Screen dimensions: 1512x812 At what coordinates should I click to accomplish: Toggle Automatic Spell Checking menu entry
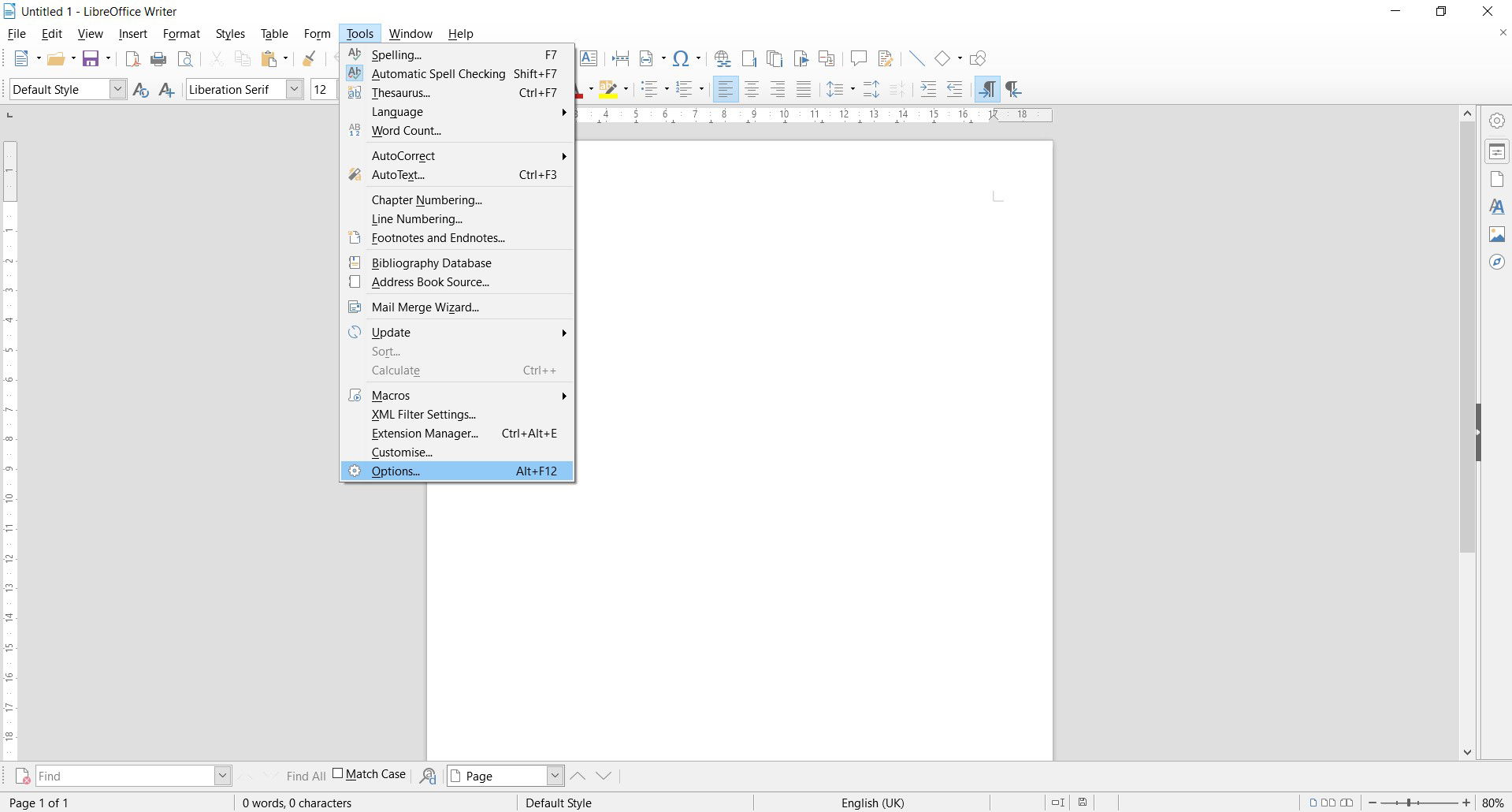click(457, 74)
